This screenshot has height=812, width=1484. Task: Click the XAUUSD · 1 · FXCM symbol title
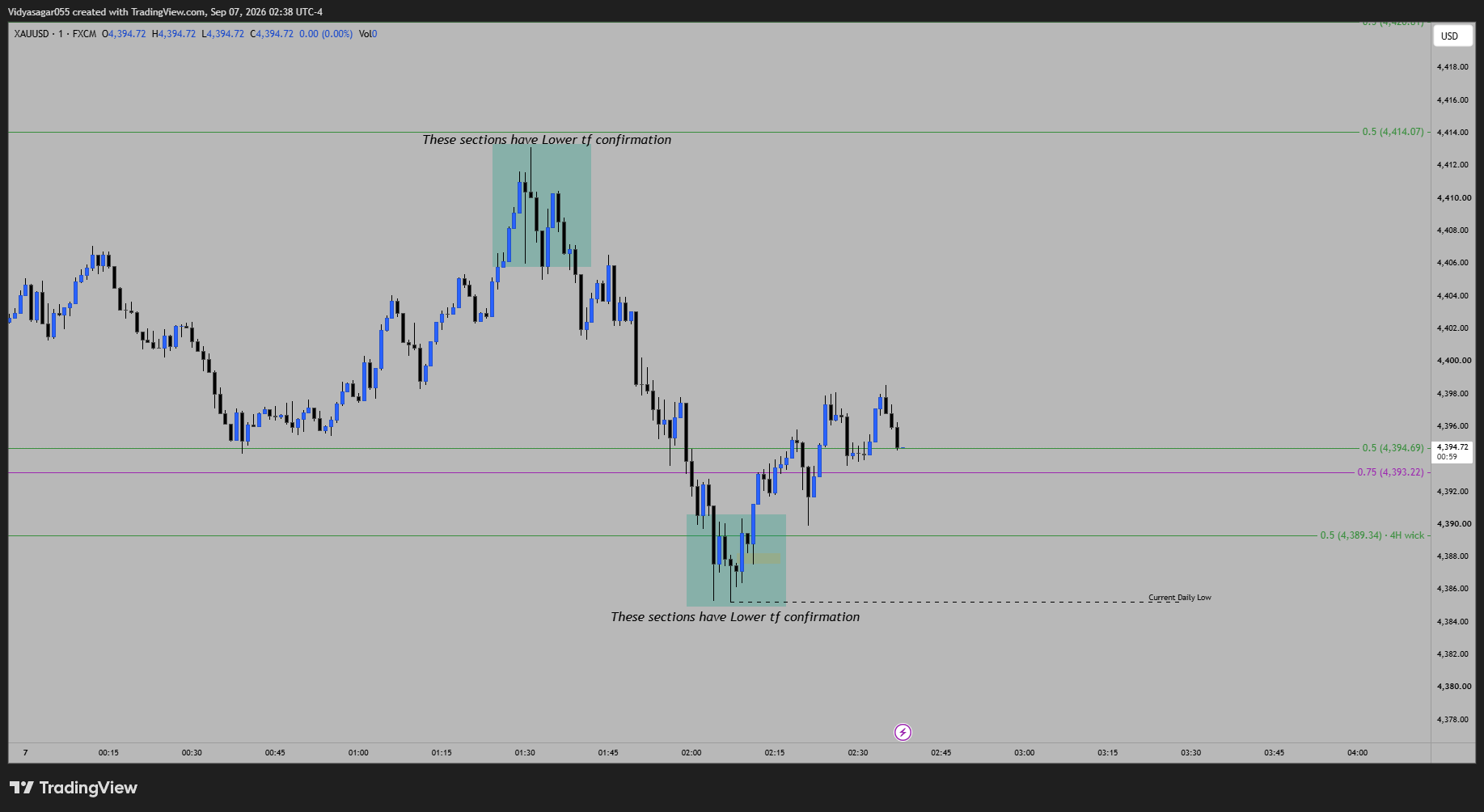(55, 34)
